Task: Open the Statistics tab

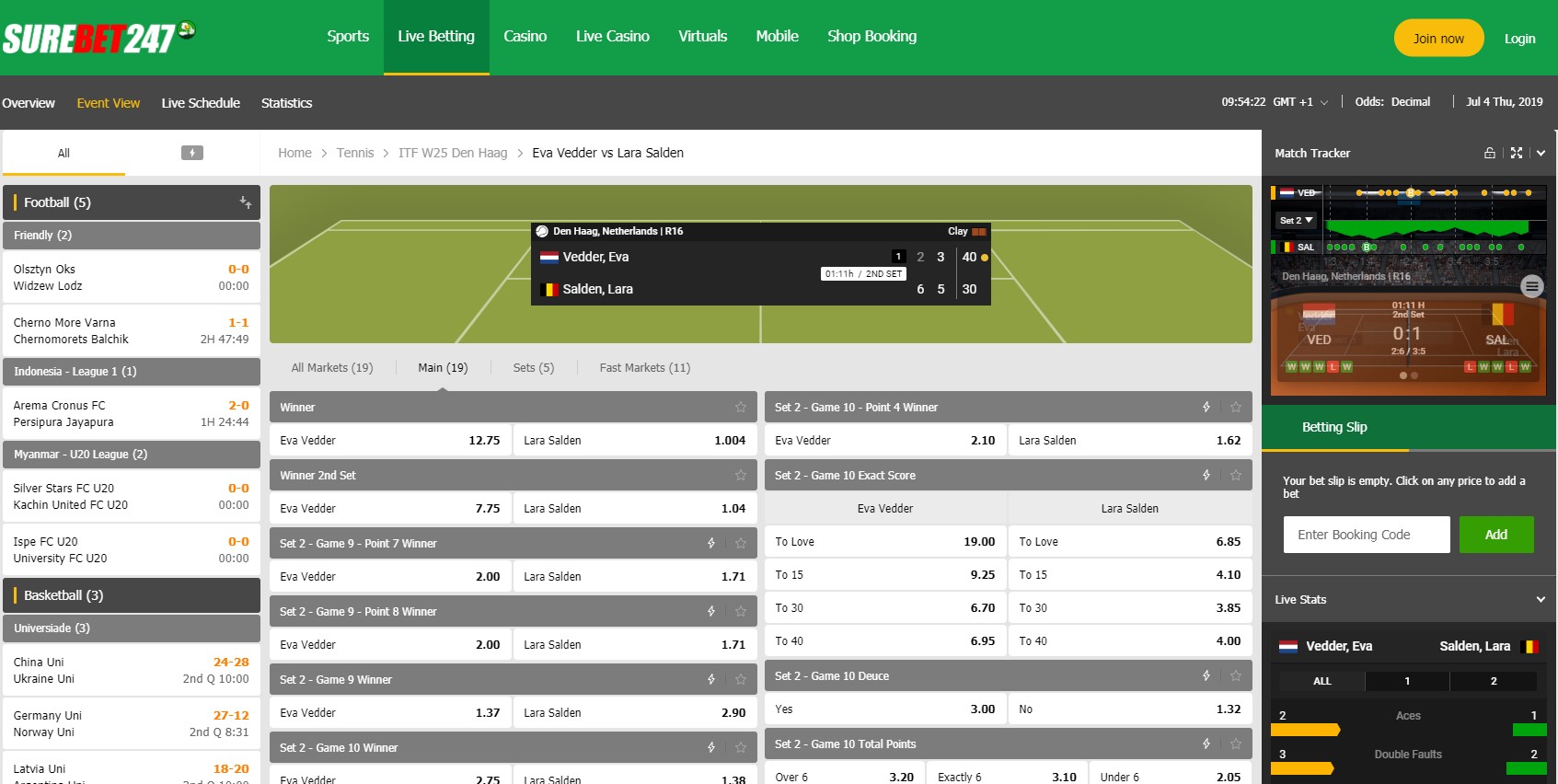Action: click(286, 103)
